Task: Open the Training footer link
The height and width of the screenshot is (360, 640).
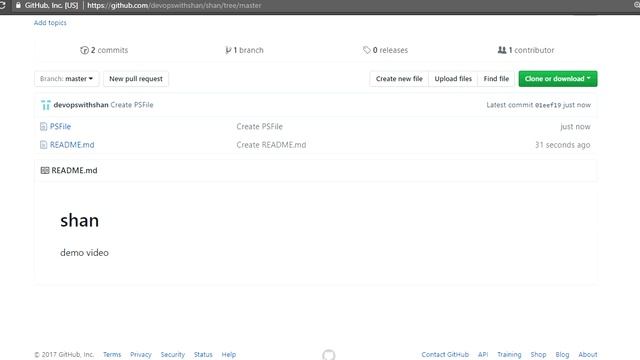Action: point(509,355)
